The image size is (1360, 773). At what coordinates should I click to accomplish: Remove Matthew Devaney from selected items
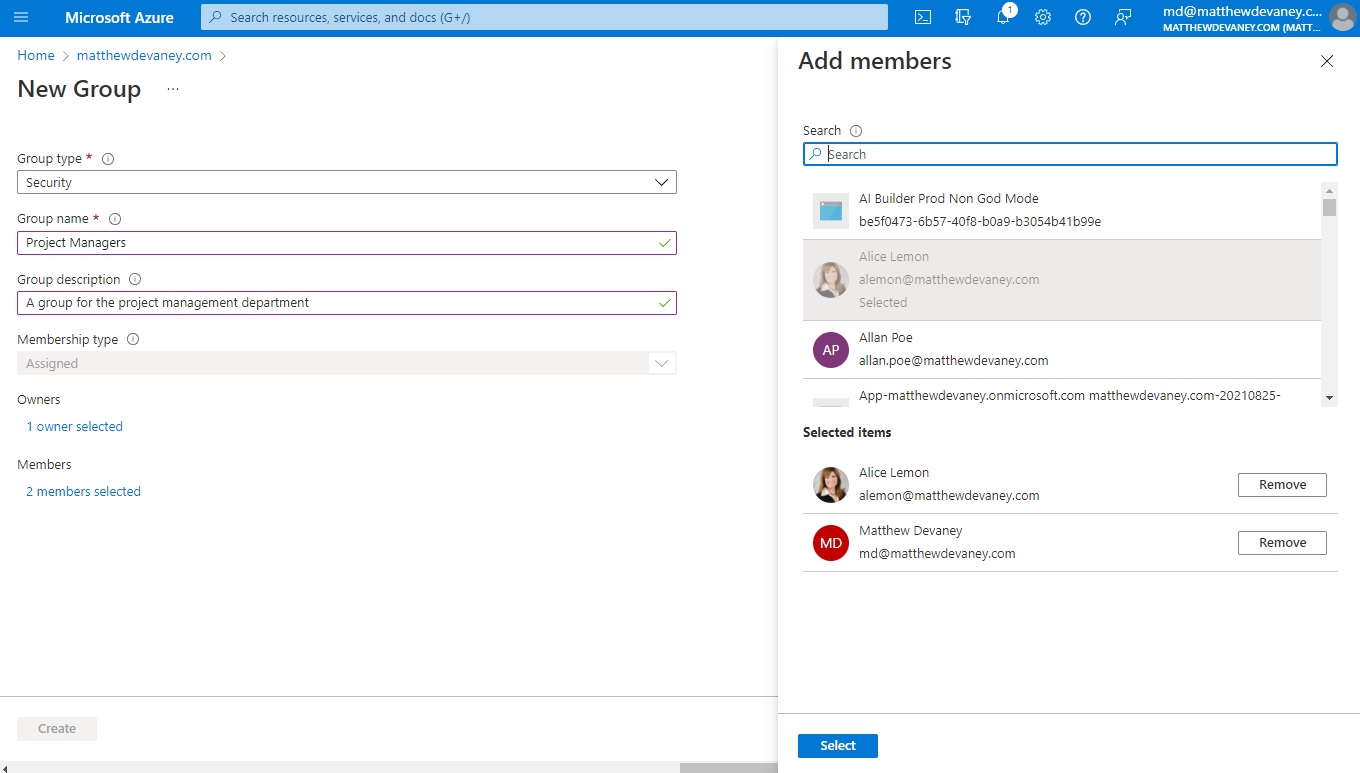coord(1282,543)
